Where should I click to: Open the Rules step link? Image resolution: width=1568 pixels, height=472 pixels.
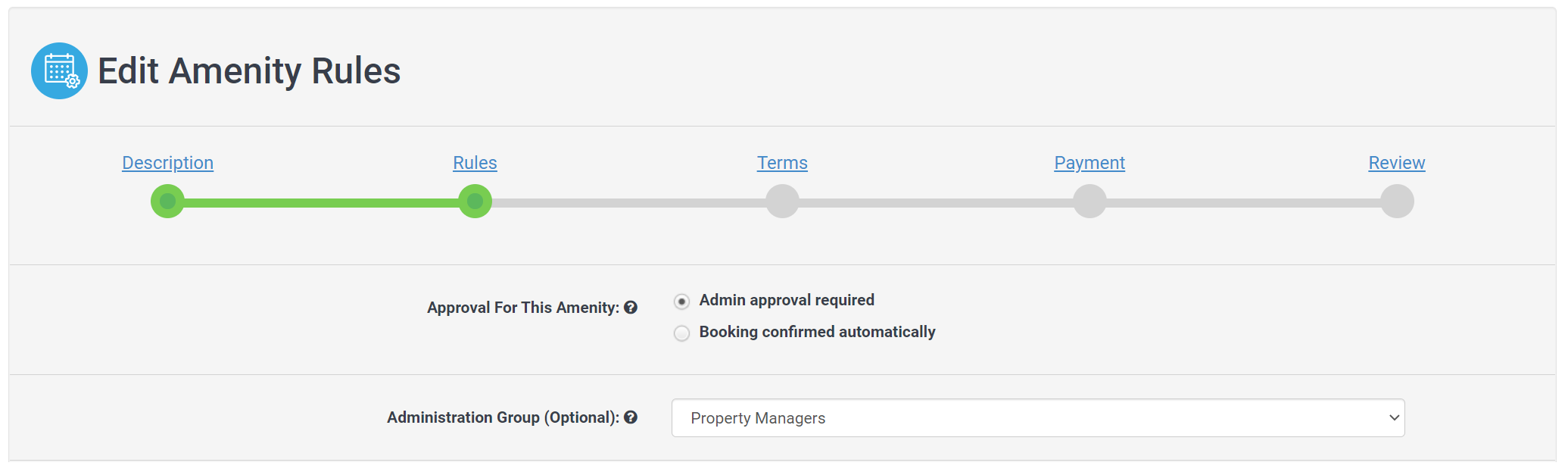tap(475, 163)
